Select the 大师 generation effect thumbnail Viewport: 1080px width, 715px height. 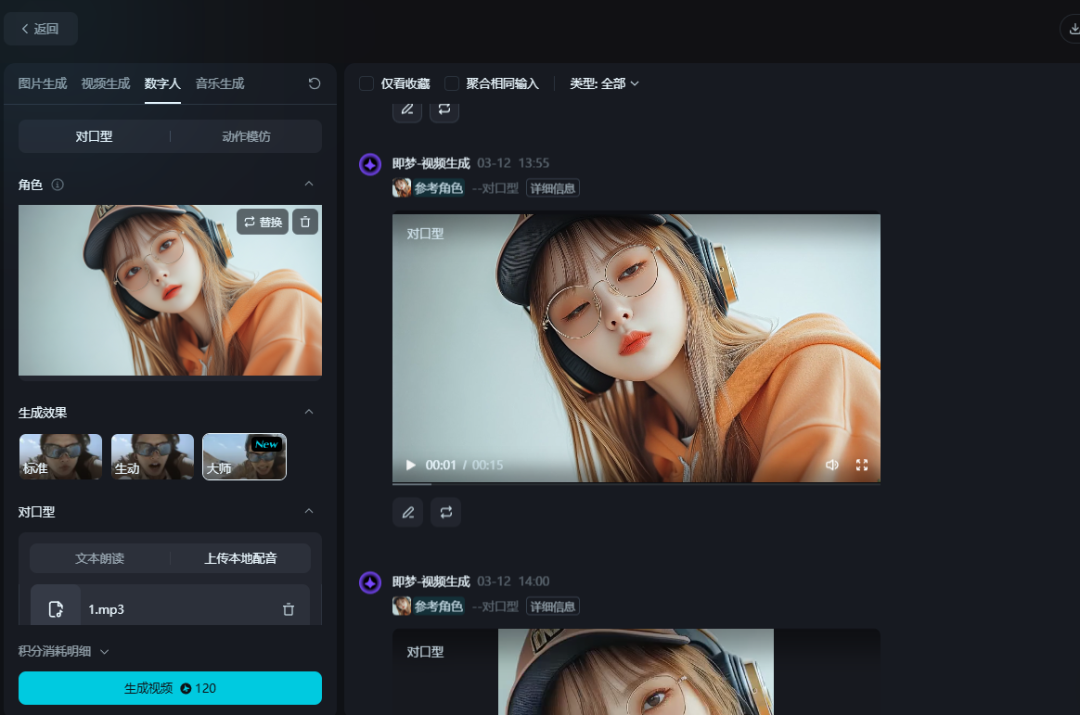click(245, 457)
